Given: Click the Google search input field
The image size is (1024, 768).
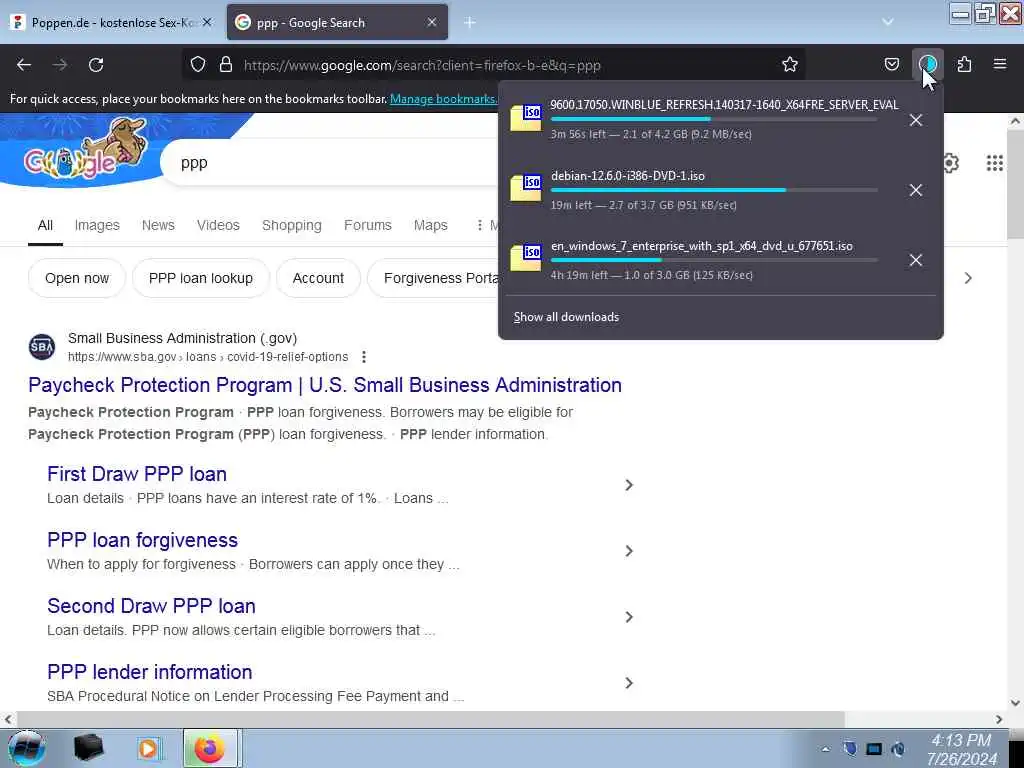Looking at the screenshot, I should [x=330, y=163].
